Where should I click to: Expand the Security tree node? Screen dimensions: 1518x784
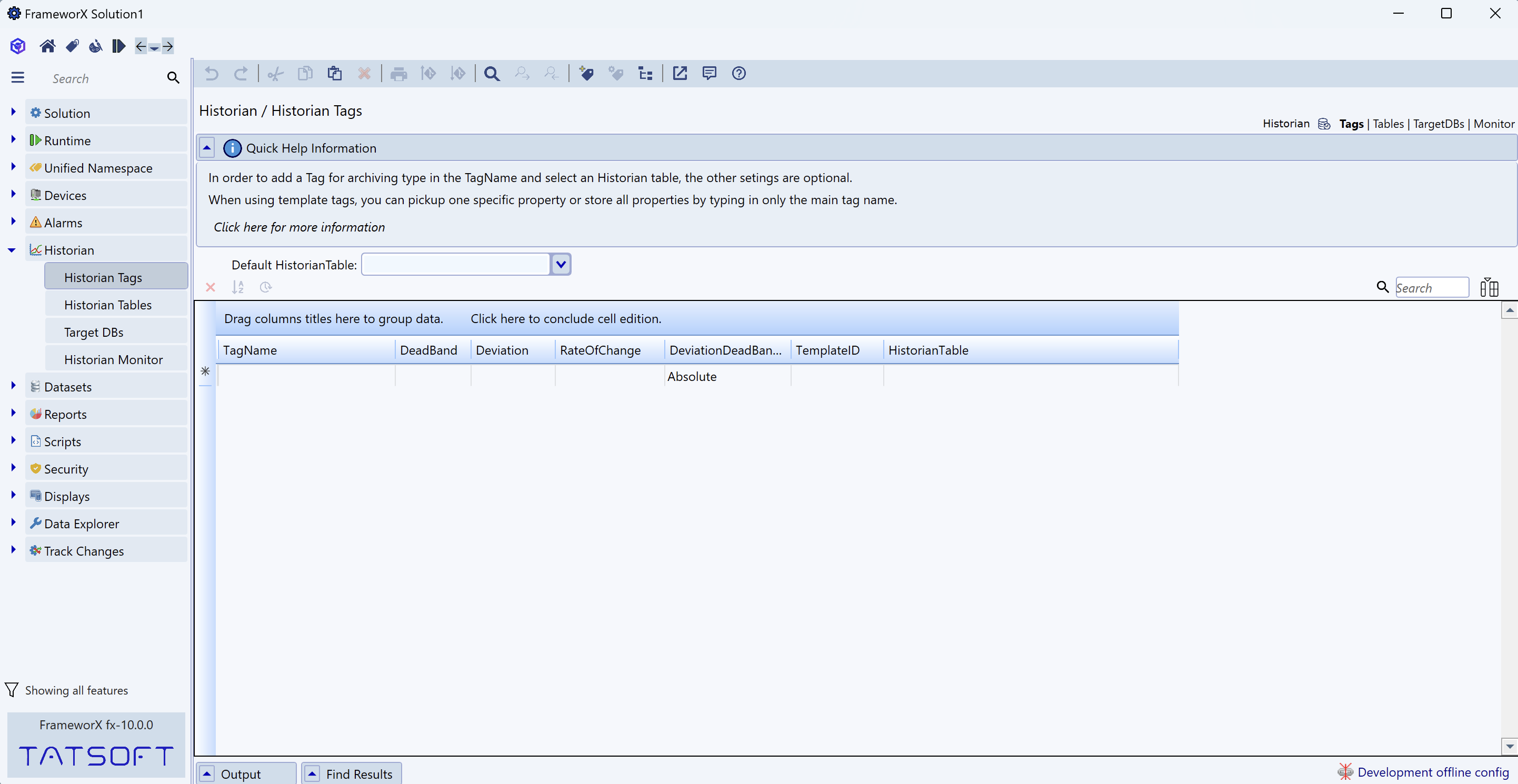14,468
